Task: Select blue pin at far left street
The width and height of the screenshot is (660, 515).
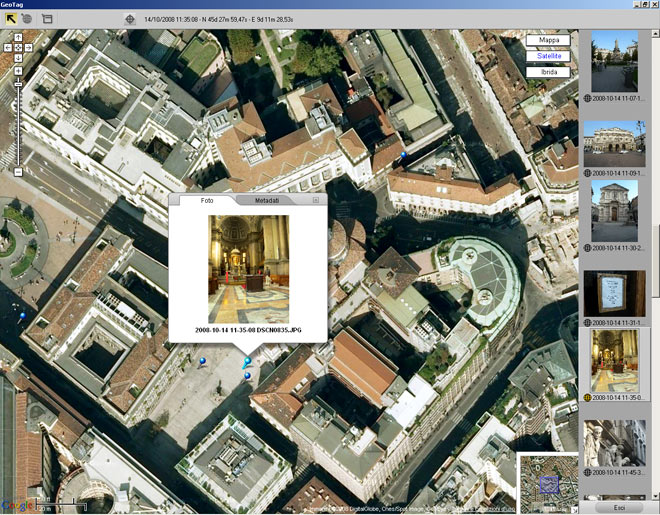Action: click(x=23, y=316)
